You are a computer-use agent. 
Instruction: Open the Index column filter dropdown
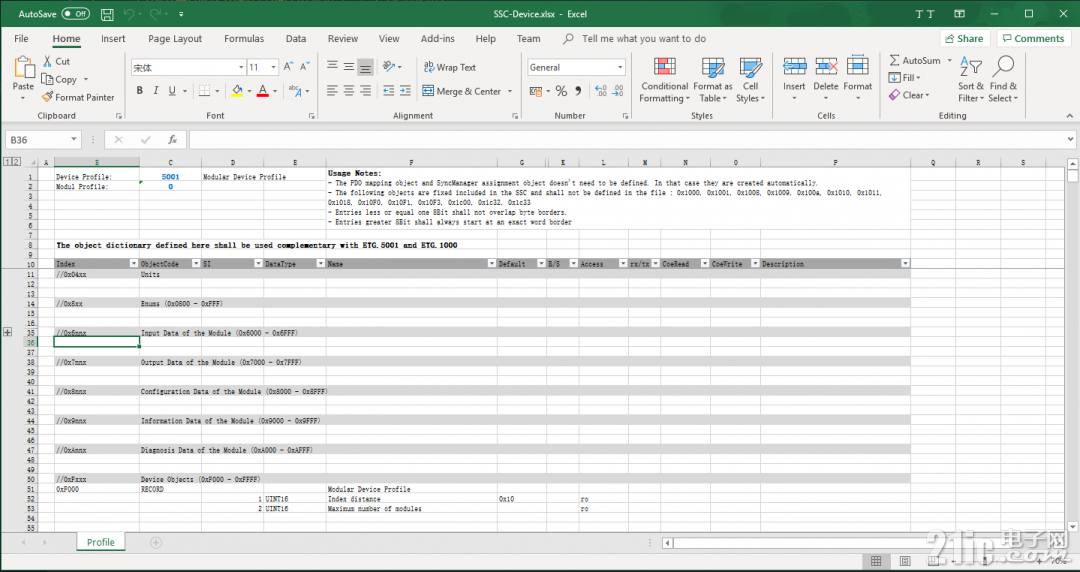coord(134,264)
